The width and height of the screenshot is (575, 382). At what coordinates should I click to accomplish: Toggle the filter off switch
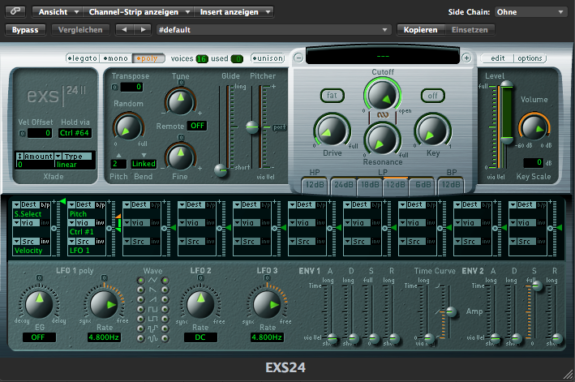(x=432, y=96)
